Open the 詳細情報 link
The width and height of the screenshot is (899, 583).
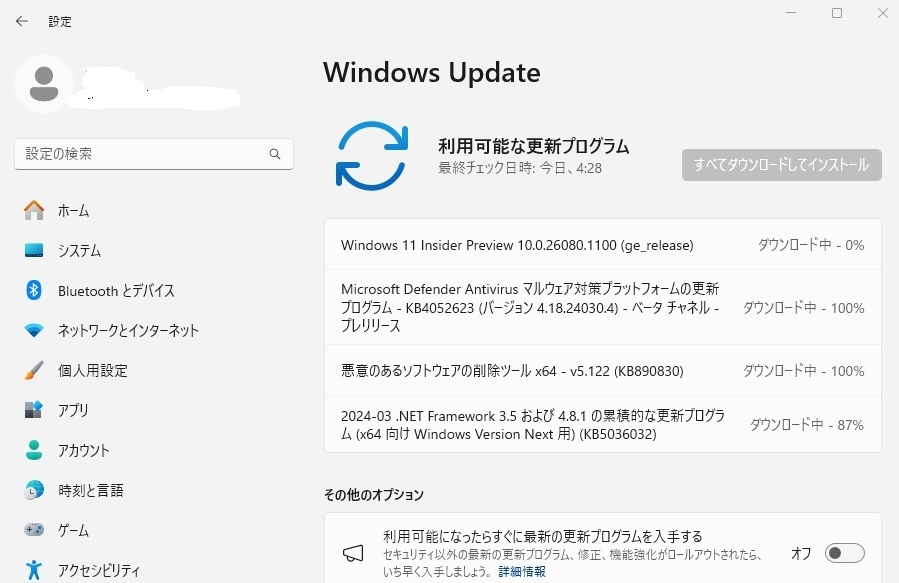tap(522, 571)
